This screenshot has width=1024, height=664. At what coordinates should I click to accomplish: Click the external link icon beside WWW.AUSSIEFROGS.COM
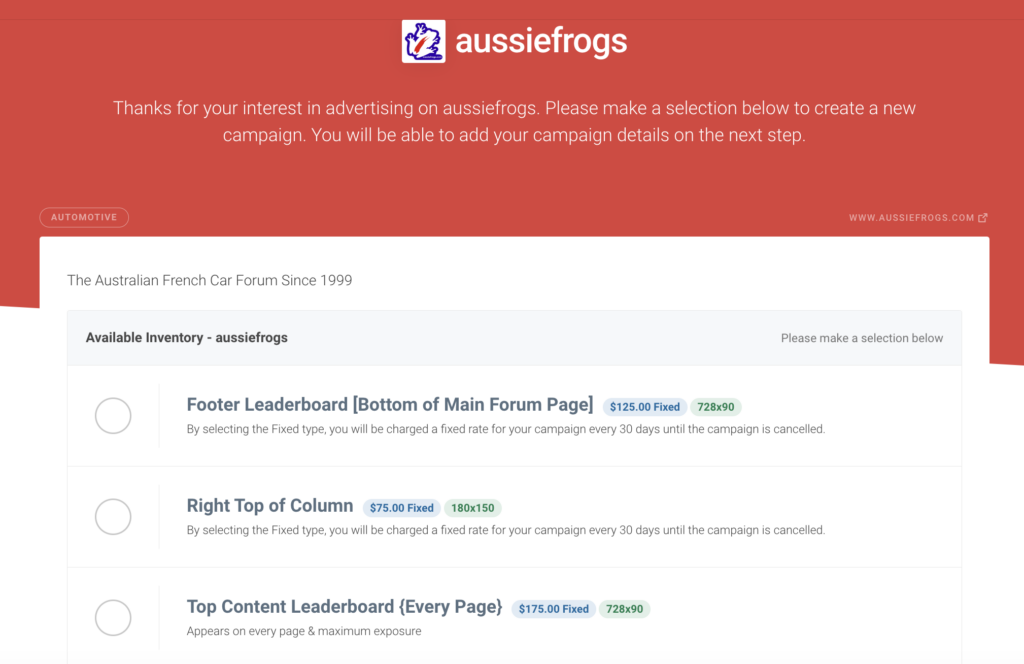[x=983, y=217]
